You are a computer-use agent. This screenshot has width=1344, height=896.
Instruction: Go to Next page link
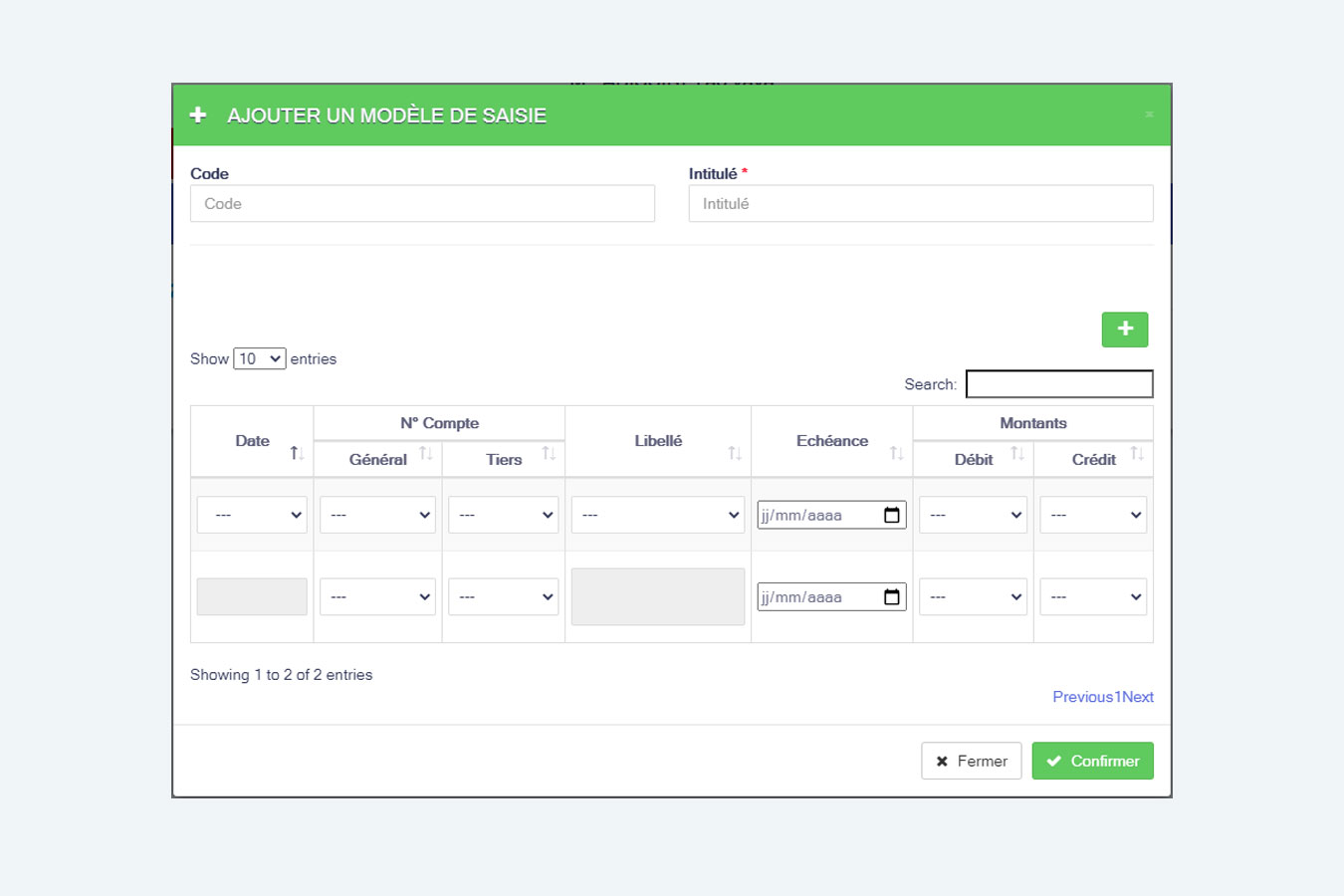coord(1138,697)
